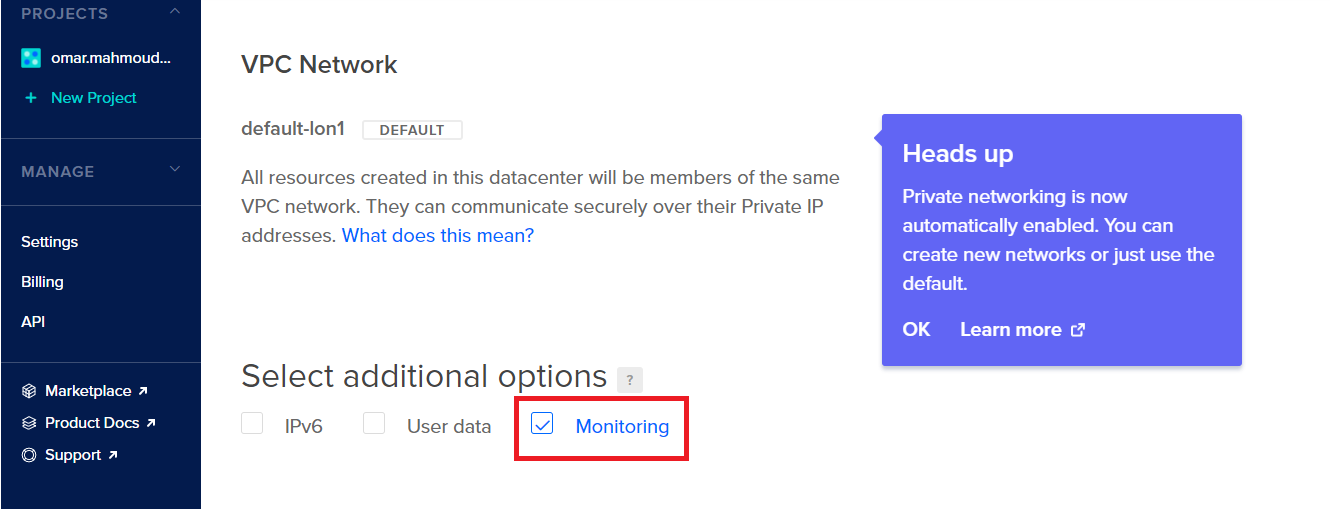The image size is (1330, 509).
Task: Dismiss the Heads up tooltip with OK
Action: pos(916,330)
